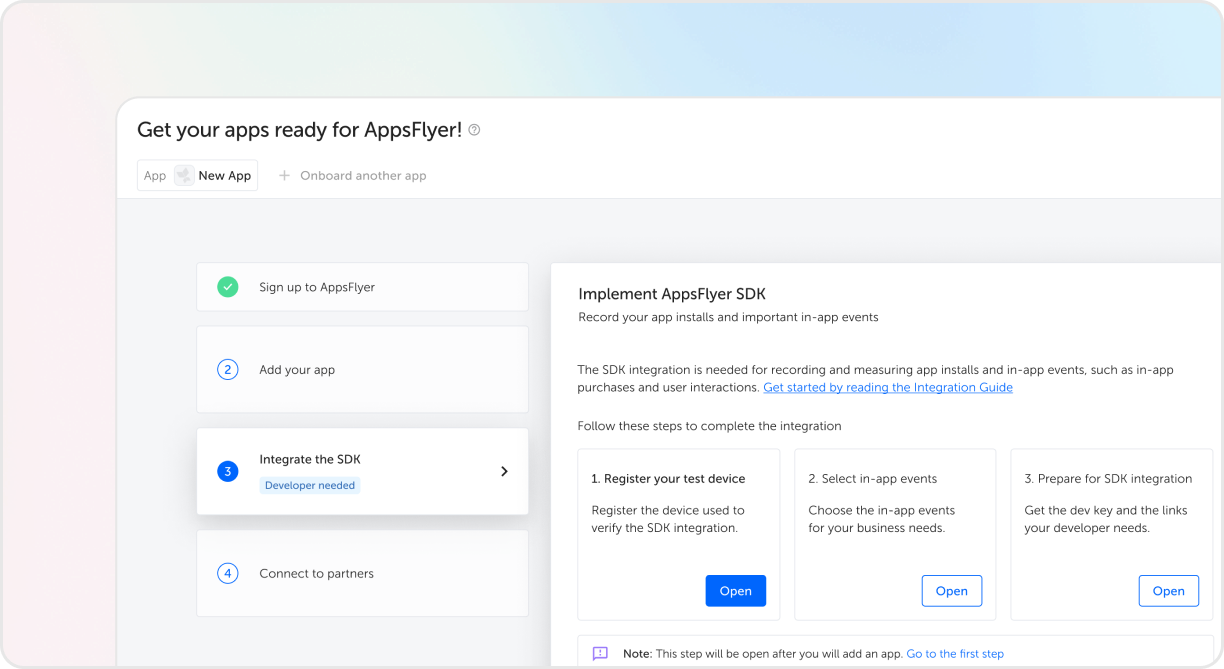The height and width of the screenshot is (669, 1224).
Task: Open Select in-app events
Action: 952,591
